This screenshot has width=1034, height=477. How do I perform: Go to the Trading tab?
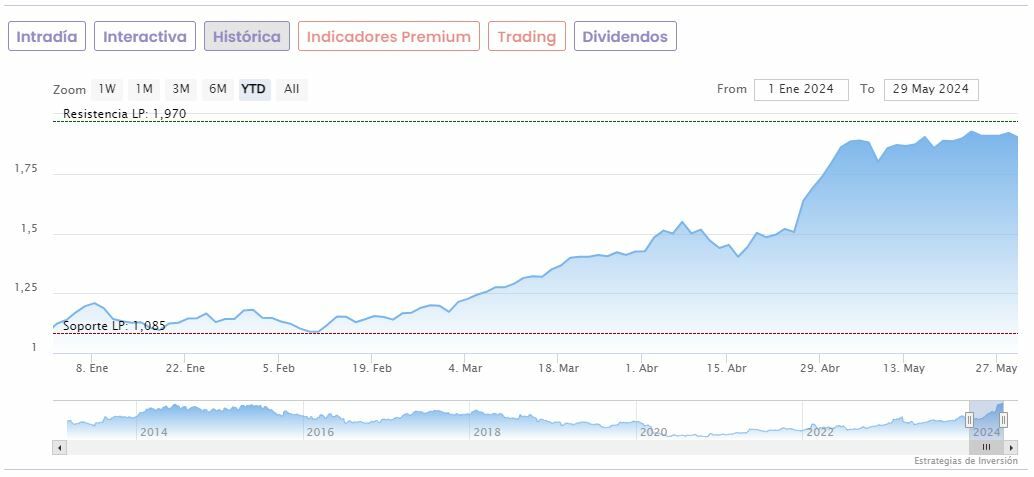[526, 37]
